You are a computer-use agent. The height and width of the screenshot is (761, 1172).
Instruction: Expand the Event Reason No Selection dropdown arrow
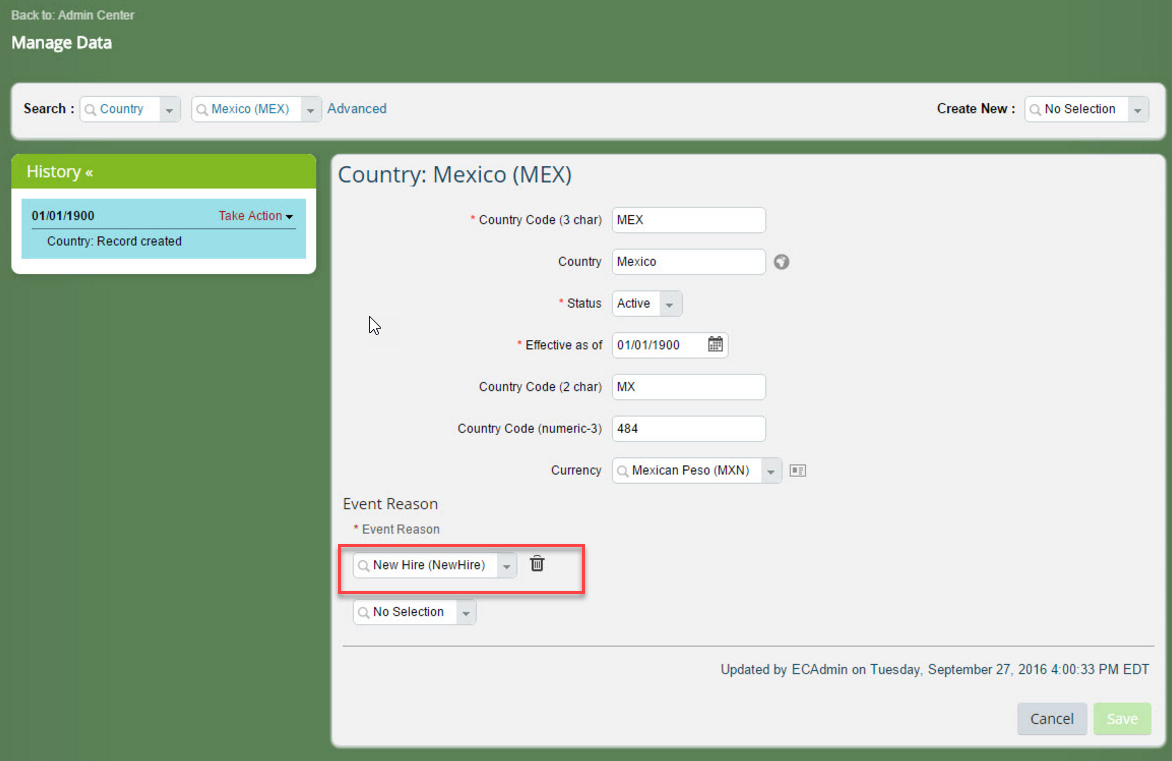[x=466, y=613]
